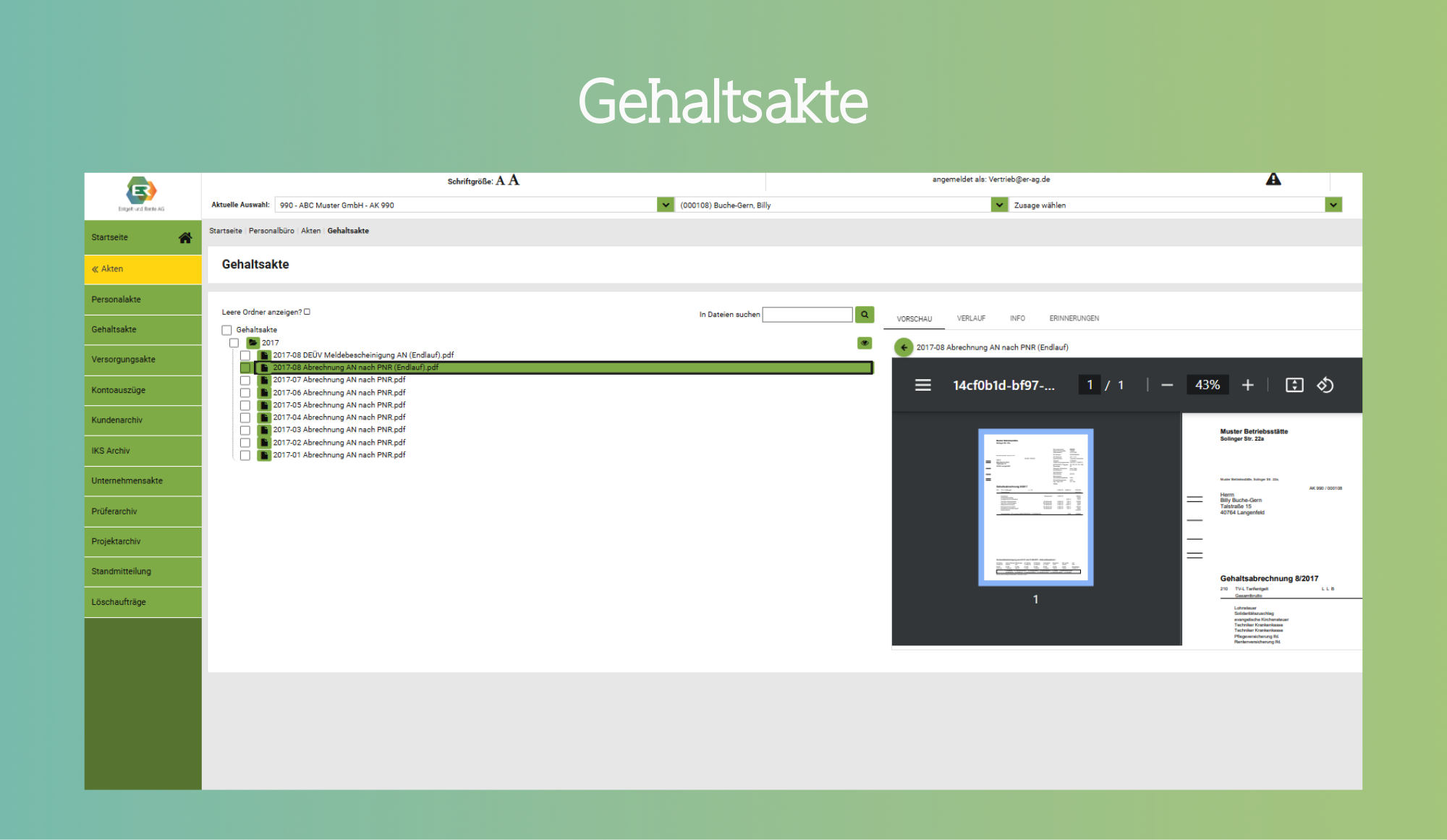
Task: Click the fit-to-page icon in the PDF toolbar
Action: coord(1294,386)
